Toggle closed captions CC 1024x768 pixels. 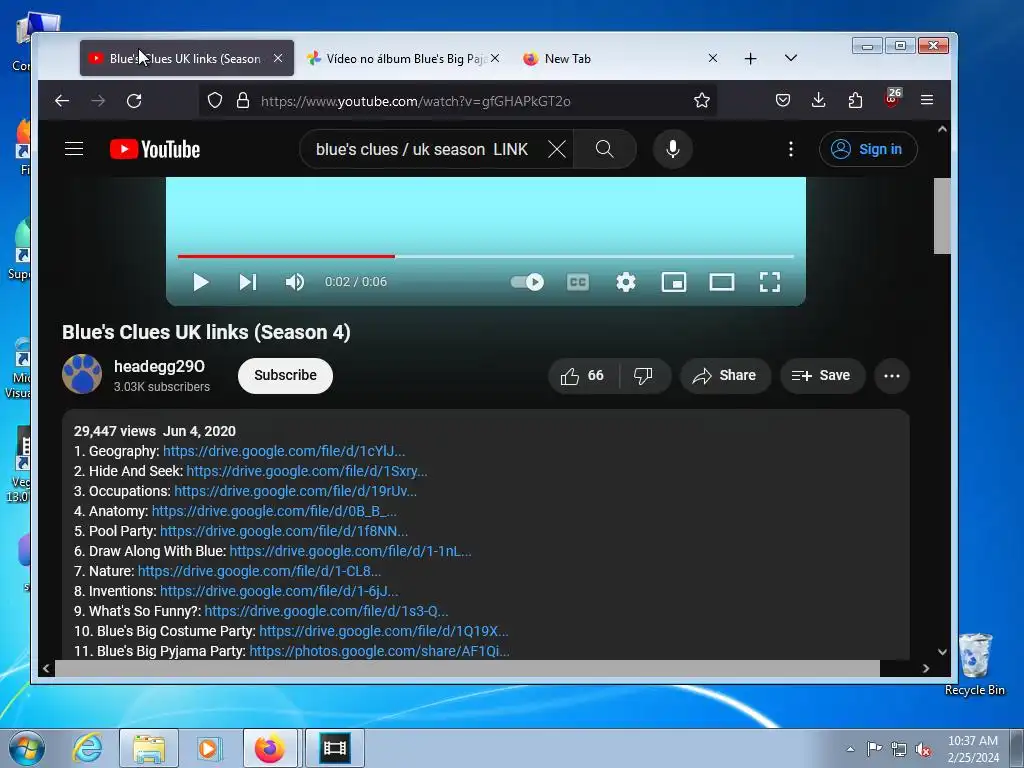coord(577,282)
